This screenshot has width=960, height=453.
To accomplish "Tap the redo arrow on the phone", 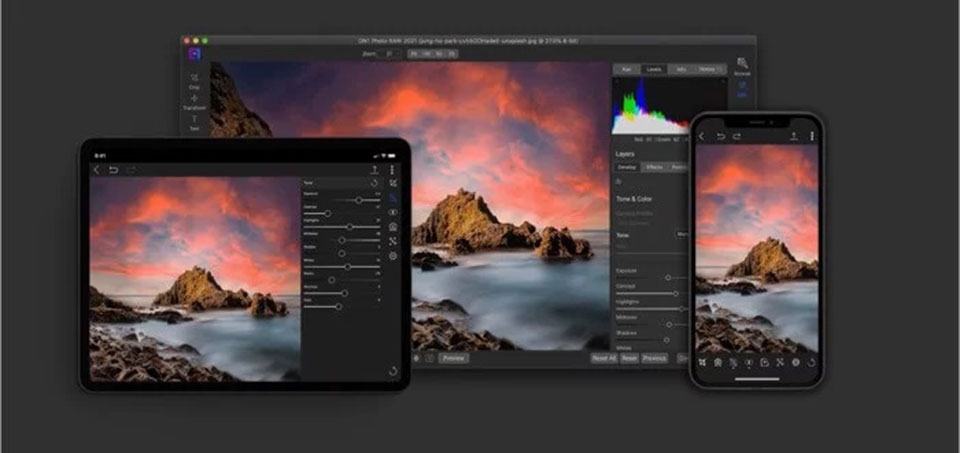I will pos(737,136).
